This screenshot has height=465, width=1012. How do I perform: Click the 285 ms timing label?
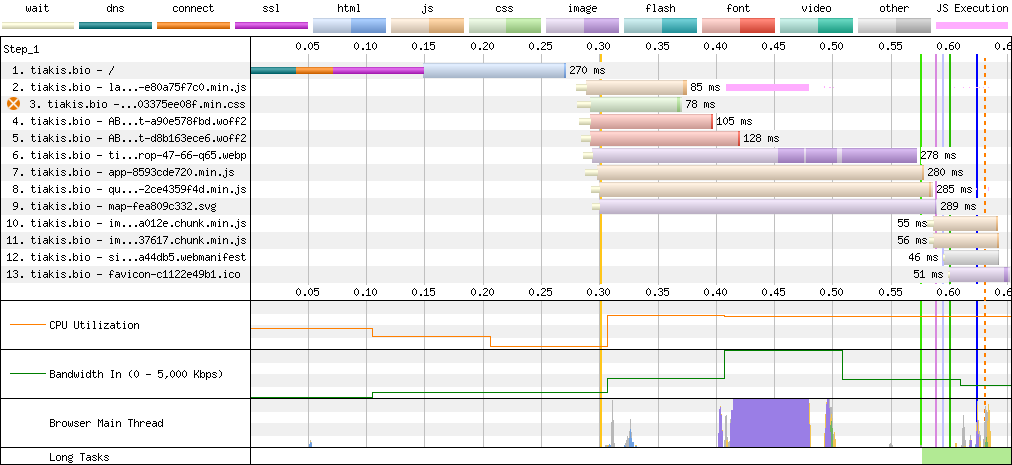point(954,189)
